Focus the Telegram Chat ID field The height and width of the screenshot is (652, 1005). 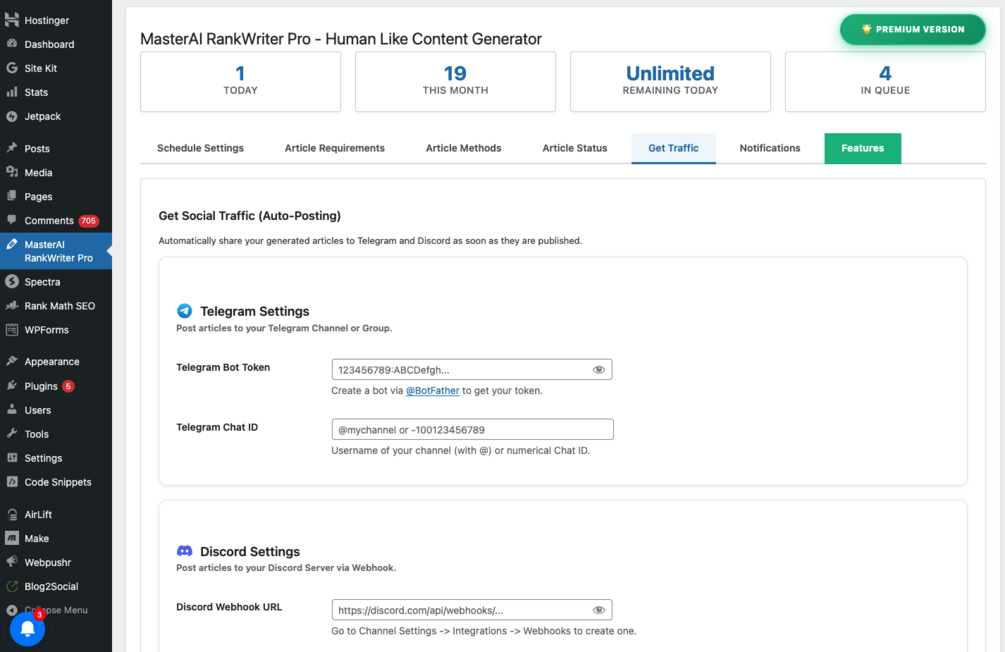[x=472, y=430]
